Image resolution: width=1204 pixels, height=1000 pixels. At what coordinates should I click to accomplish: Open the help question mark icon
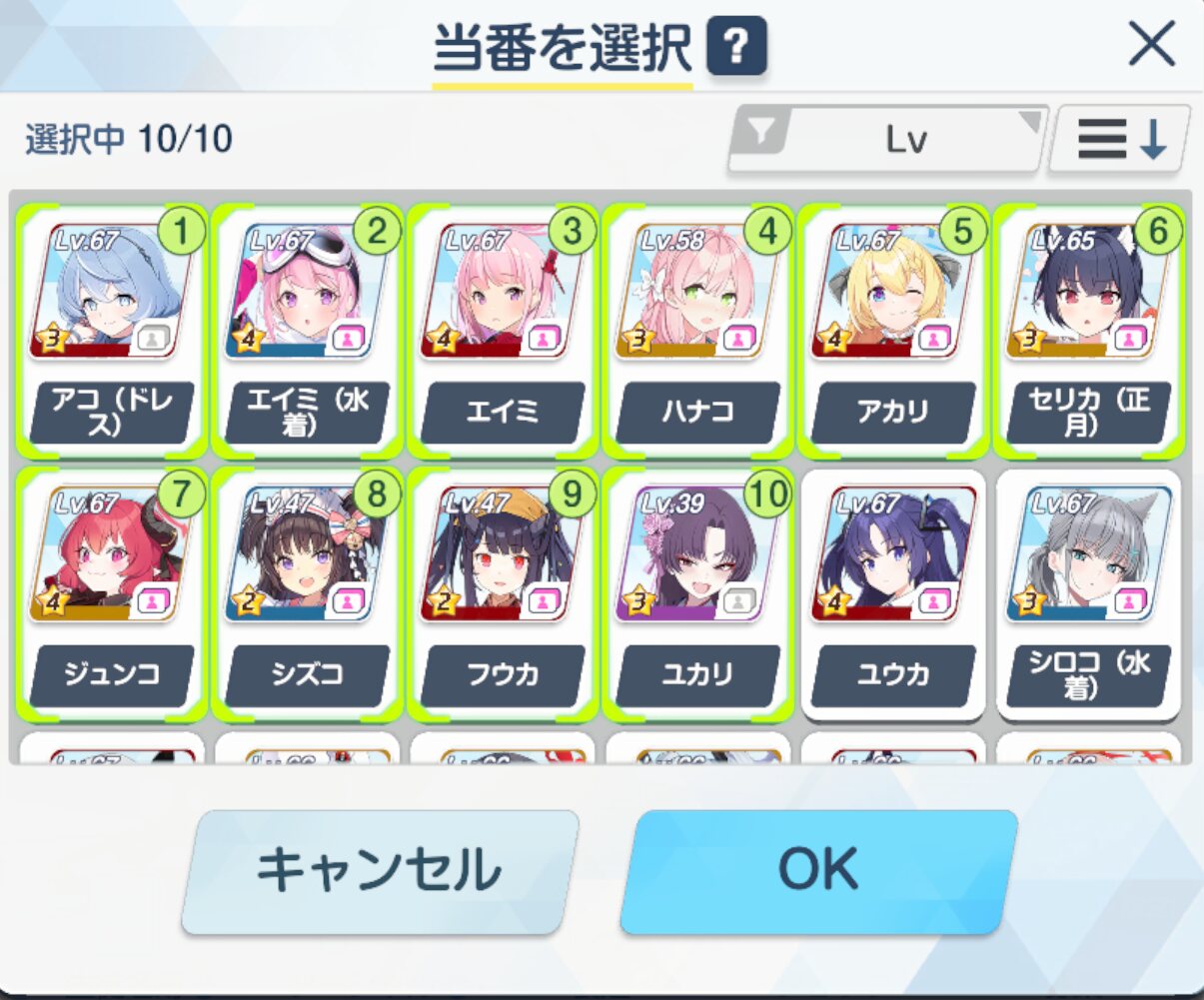click(x=736, y=46)
